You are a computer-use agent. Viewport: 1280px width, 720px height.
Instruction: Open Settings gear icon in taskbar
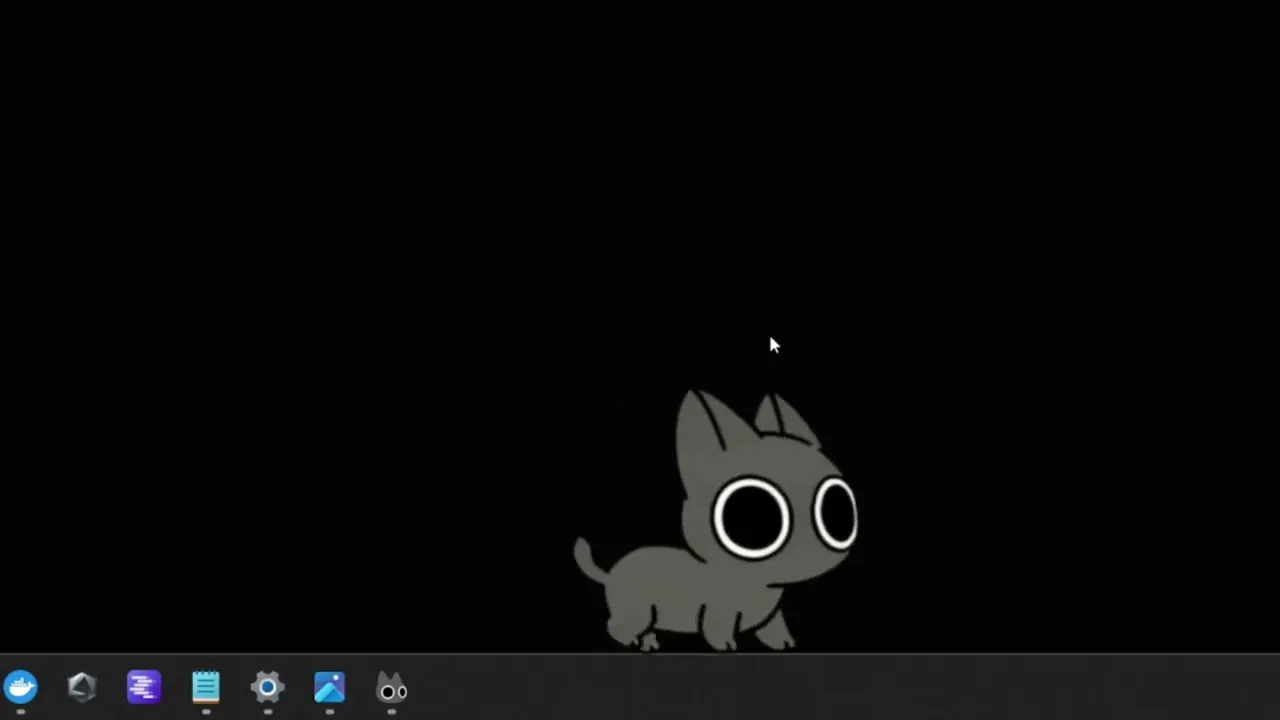[268, 687]
